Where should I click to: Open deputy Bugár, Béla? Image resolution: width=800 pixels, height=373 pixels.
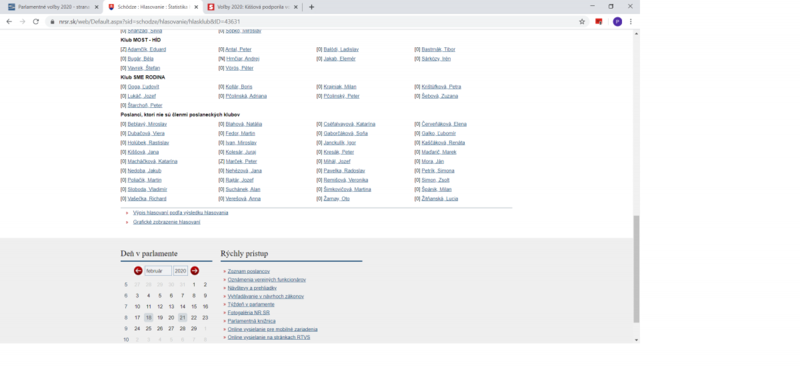click(x=140, y=59)
